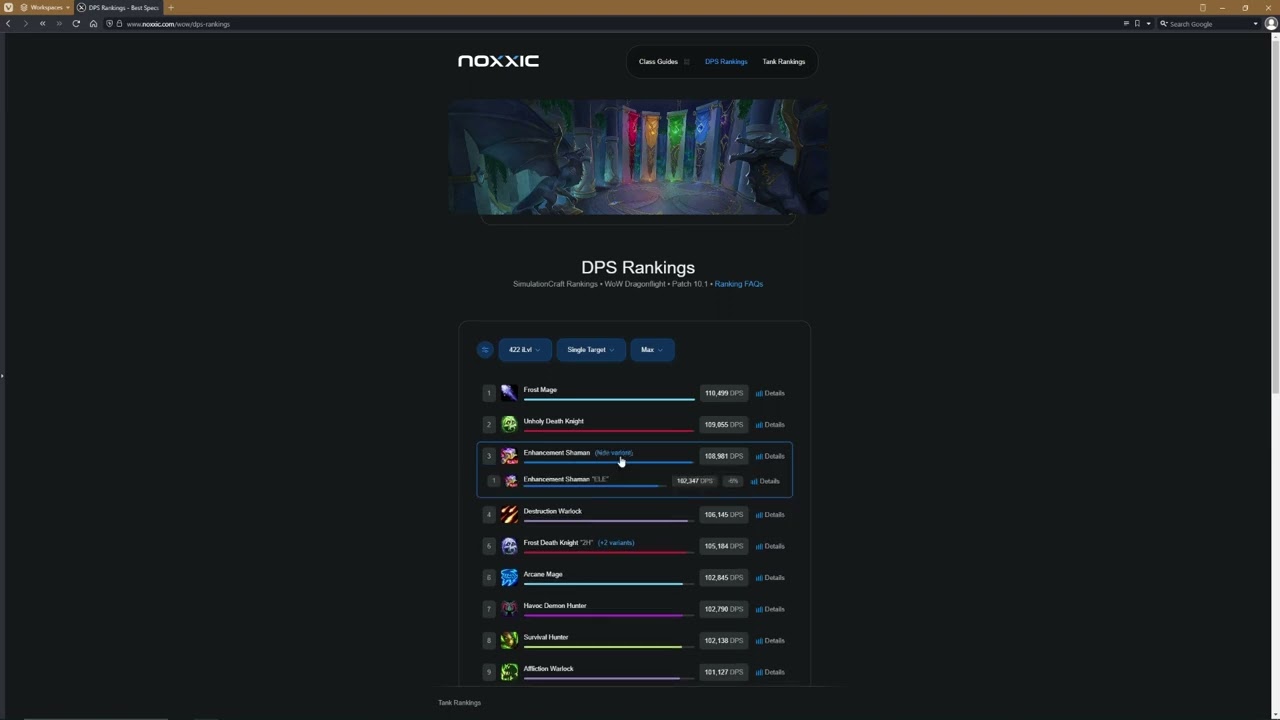Open Details for Havoc Demon Hunter
This screenshot has width=1280, height=720.
(x=770, y=609)
